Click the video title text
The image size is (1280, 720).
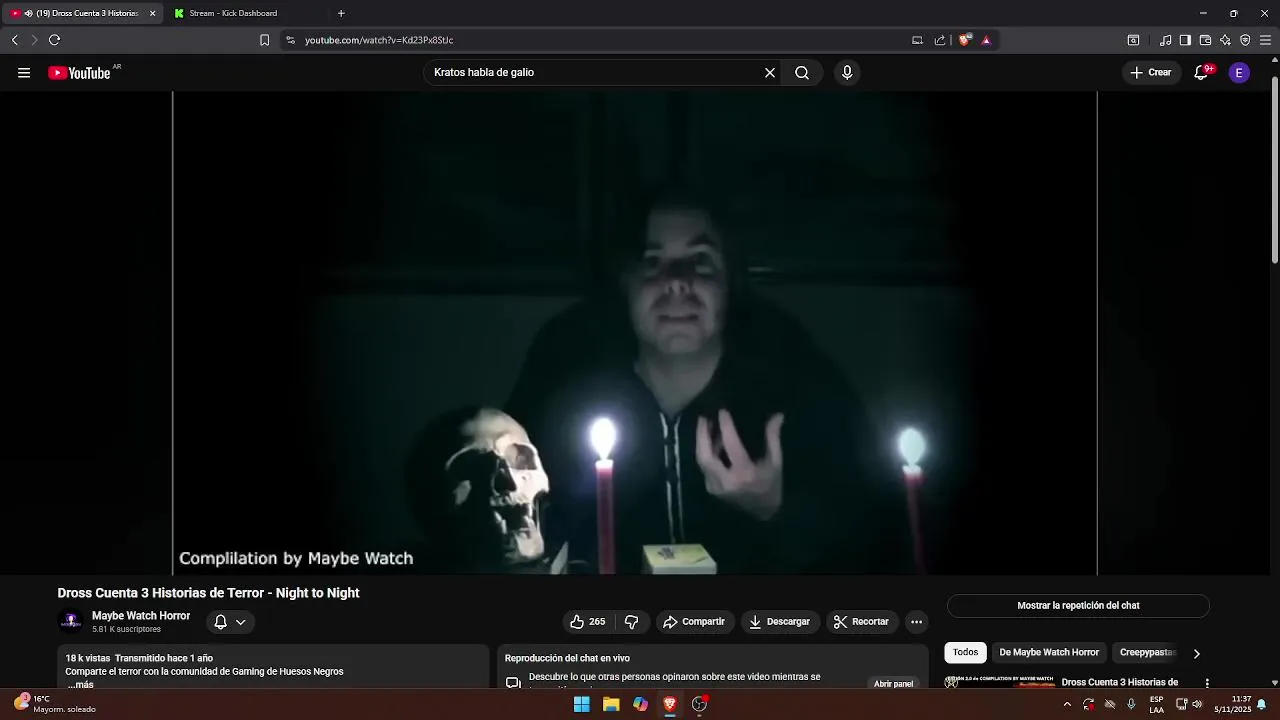pos(208,593)
